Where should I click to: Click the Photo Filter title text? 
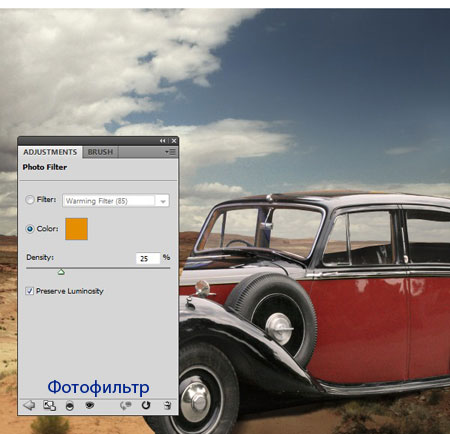(45, 167)
